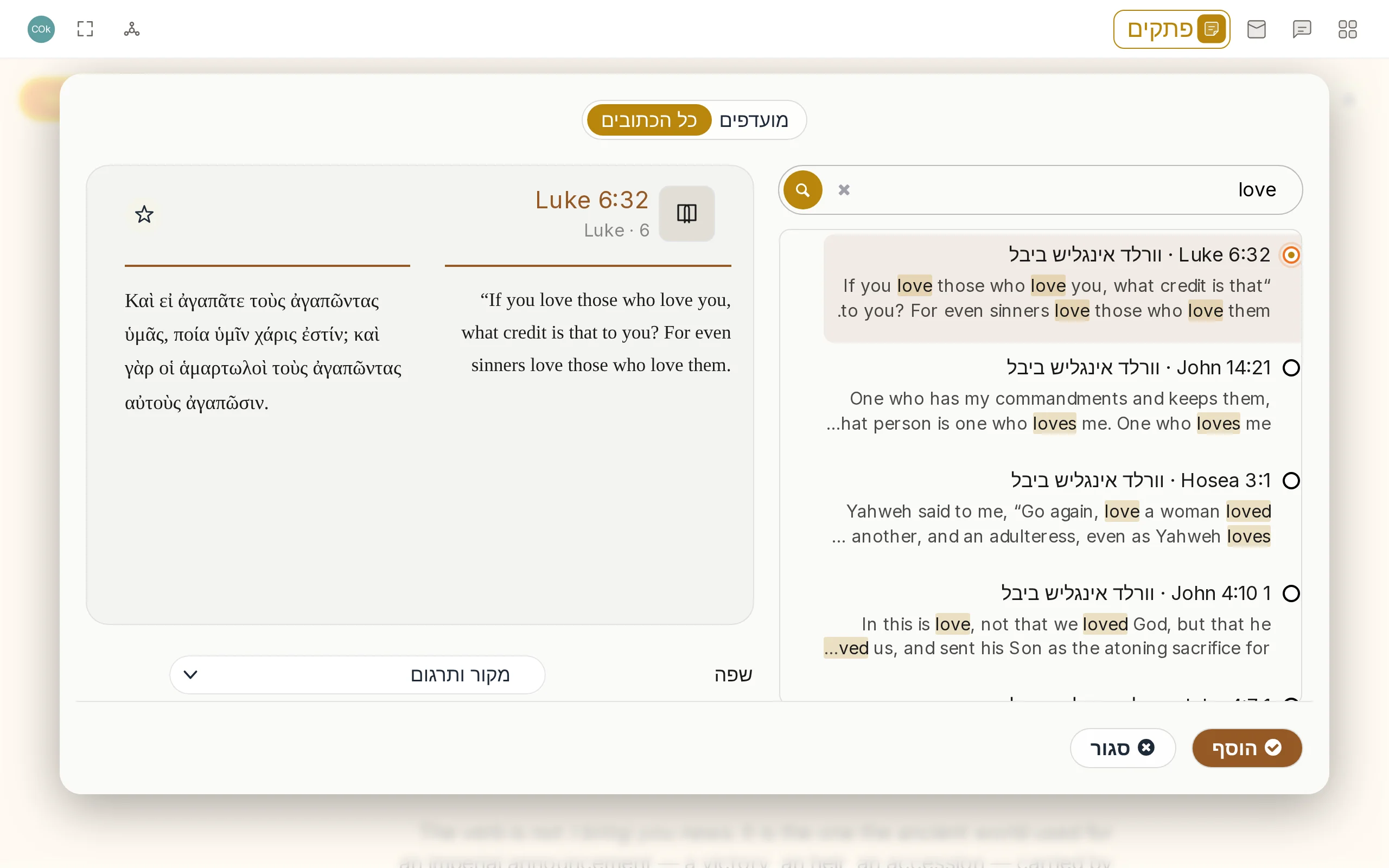Open the network graph icon
1389x868 pixels.
pos(131,29)
